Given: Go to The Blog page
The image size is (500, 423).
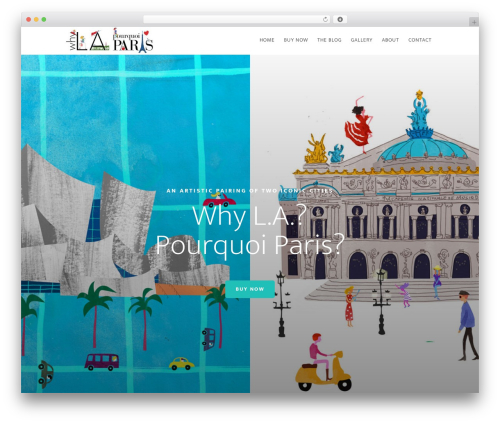Looking at the screenshot, I should coord(329,40).
